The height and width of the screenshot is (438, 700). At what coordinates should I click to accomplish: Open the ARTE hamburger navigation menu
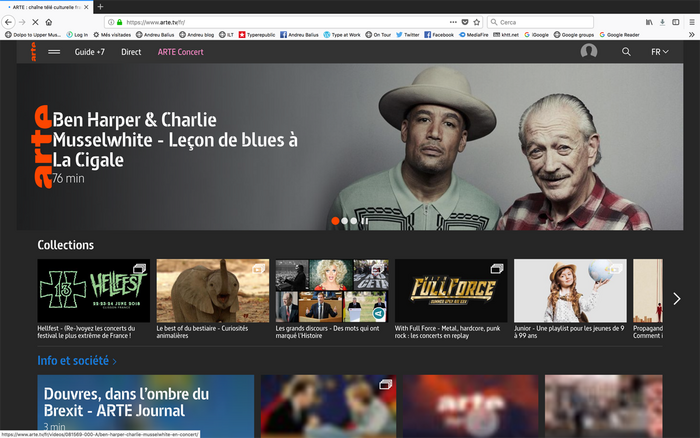click(x=54, y=52)
